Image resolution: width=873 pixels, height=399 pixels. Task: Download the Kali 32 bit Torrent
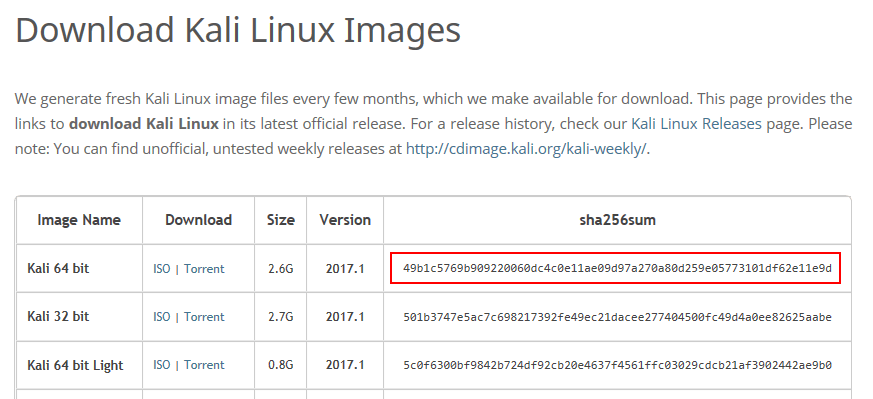(204, 317)
